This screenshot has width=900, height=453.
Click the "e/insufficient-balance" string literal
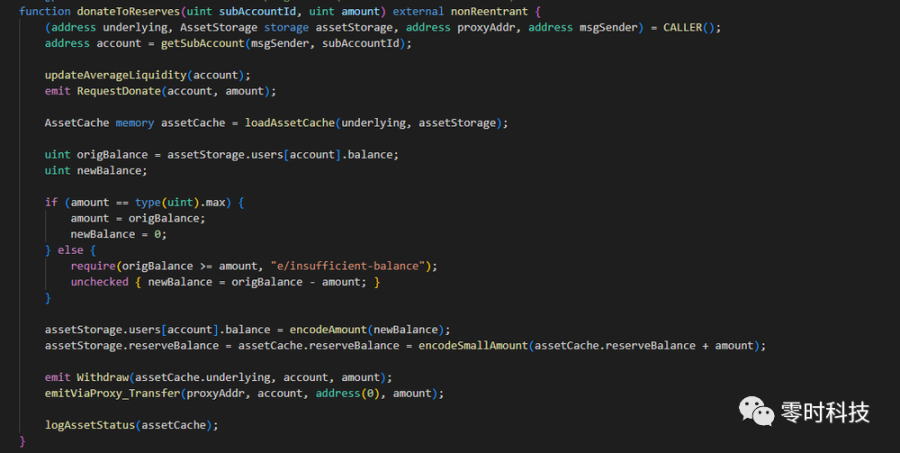tap(351, 266)
